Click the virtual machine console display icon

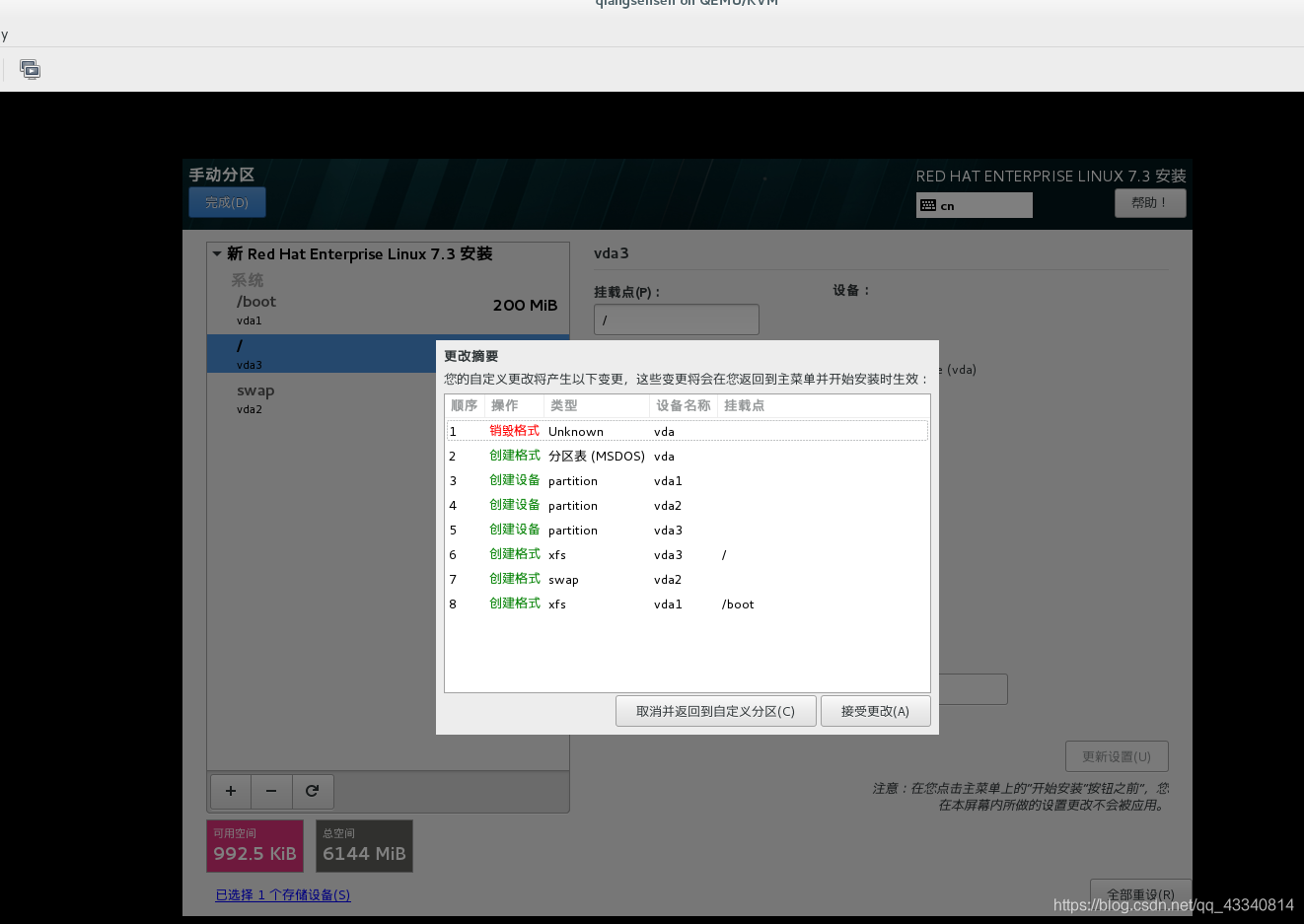tap(31, 69)
